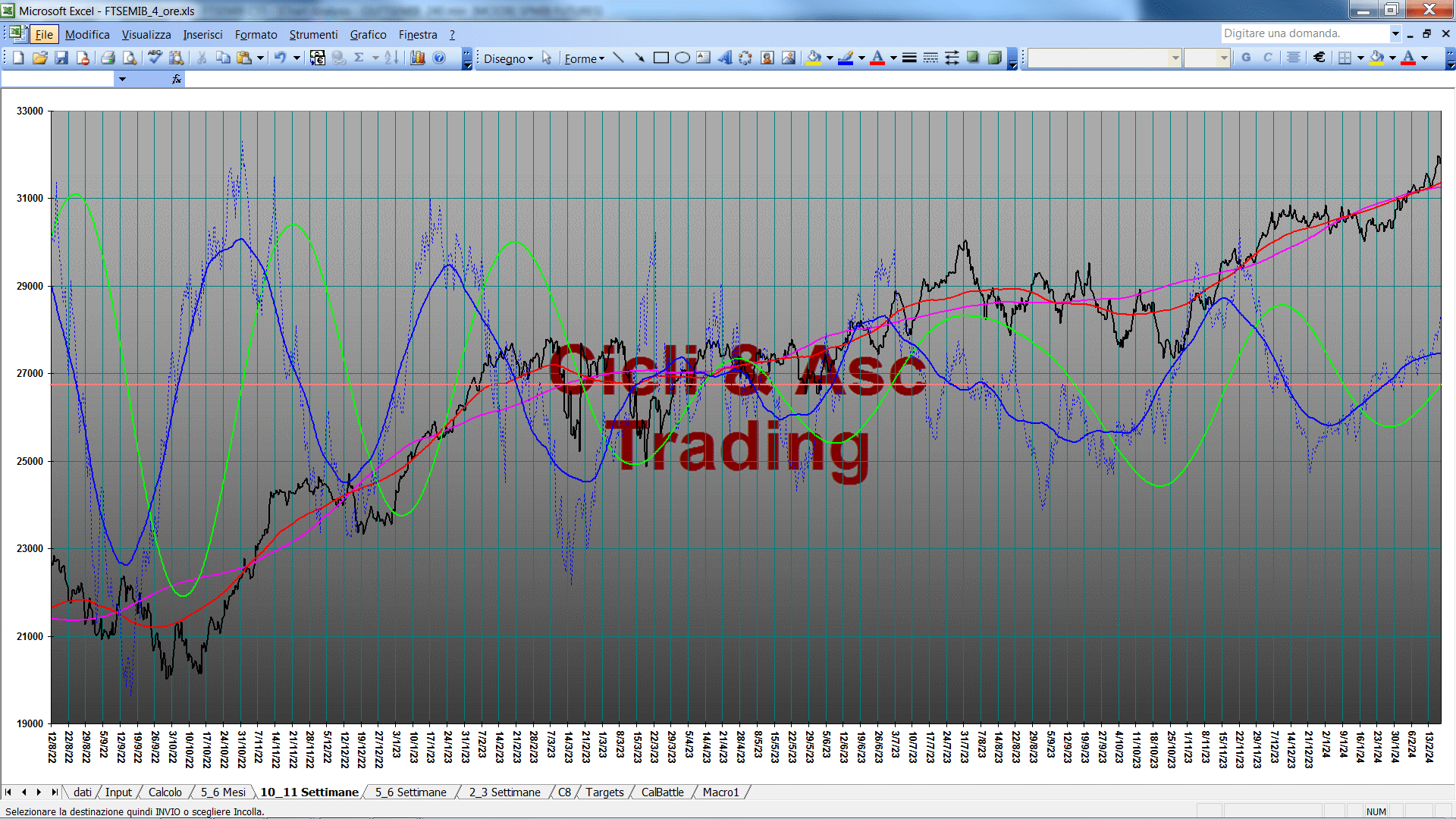Insert a diagram with the organization chart icon
The image size is (1456, 819).
pos(746,58)
